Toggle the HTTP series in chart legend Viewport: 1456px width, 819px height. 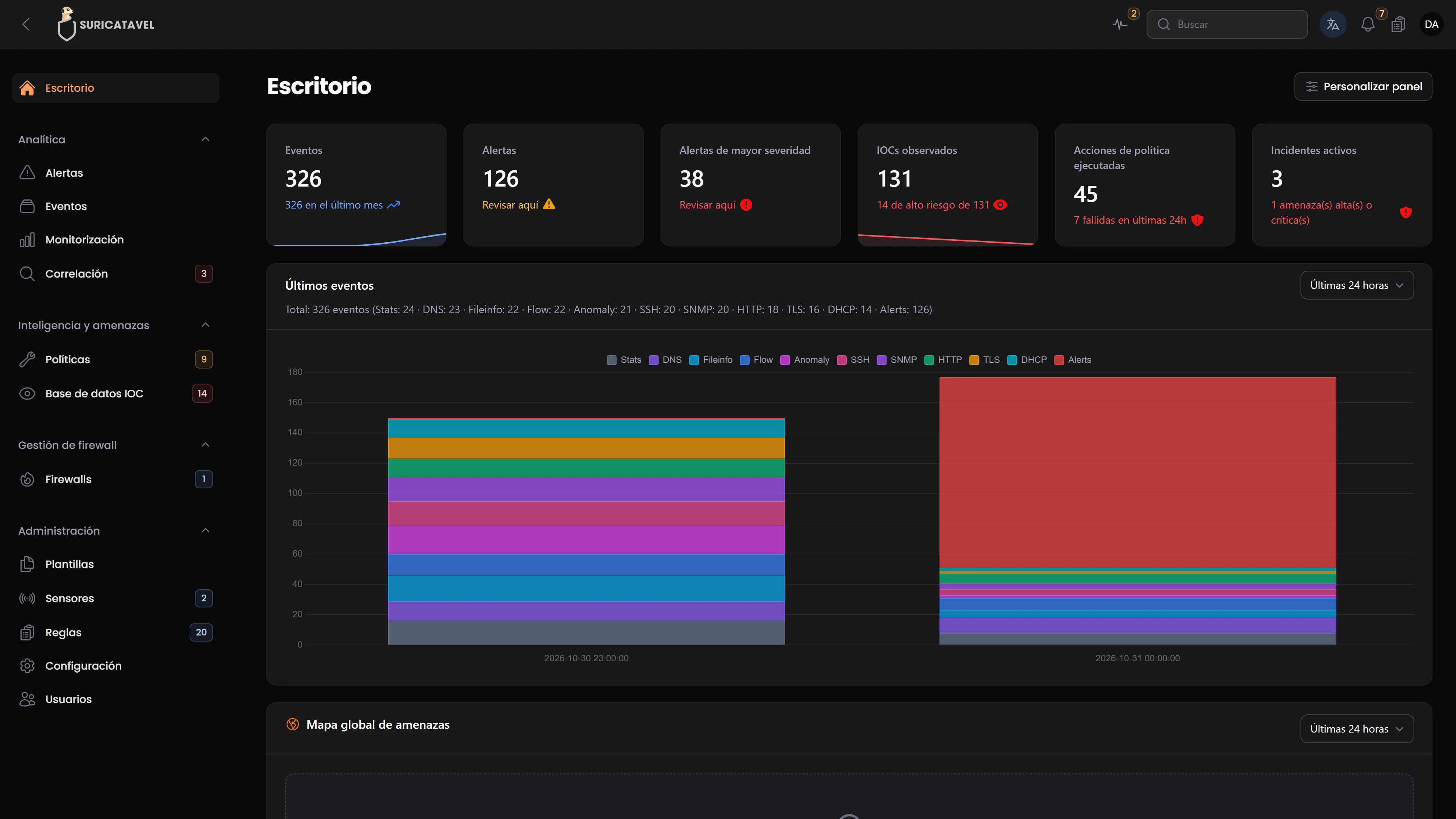pyautogui.click(x=943, y=360)
